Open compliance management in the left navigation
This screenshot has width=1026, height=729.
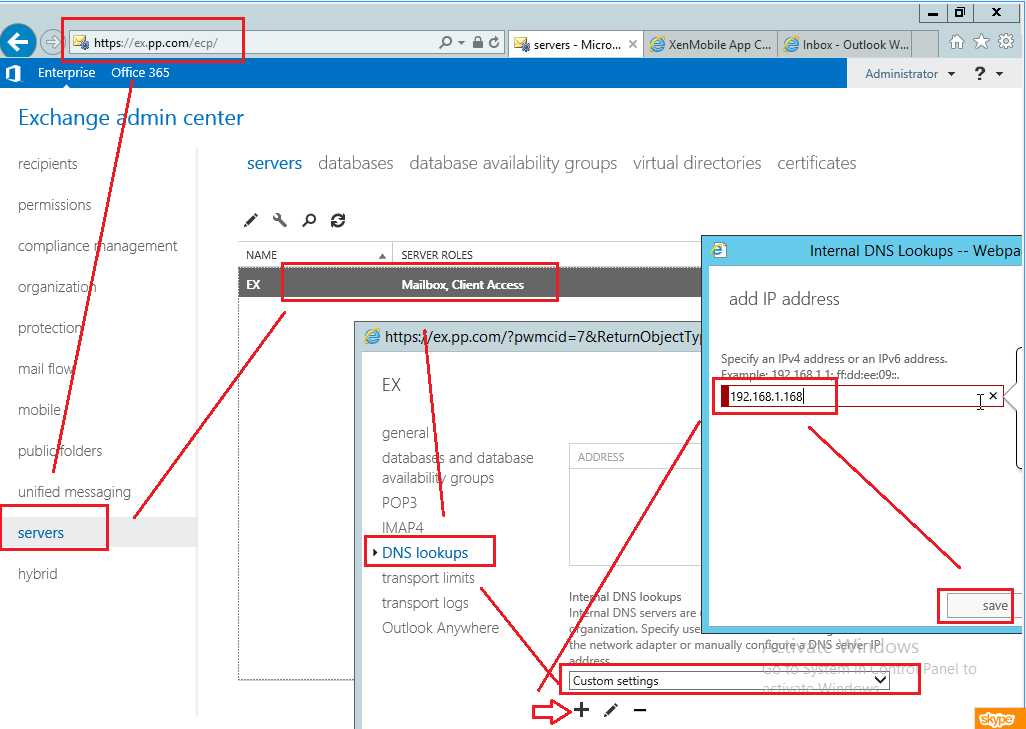97,246
